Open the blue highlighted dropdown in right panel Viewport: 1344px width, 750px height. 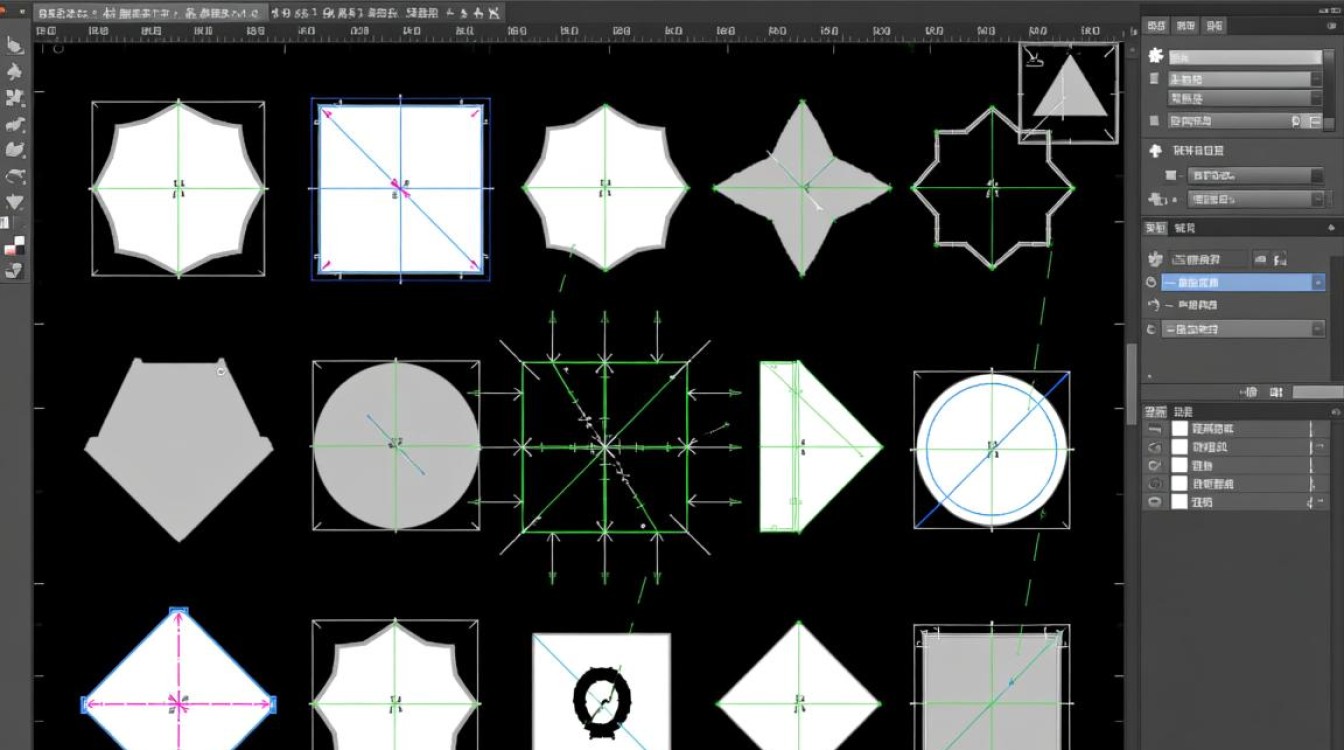coord(1243,283)
